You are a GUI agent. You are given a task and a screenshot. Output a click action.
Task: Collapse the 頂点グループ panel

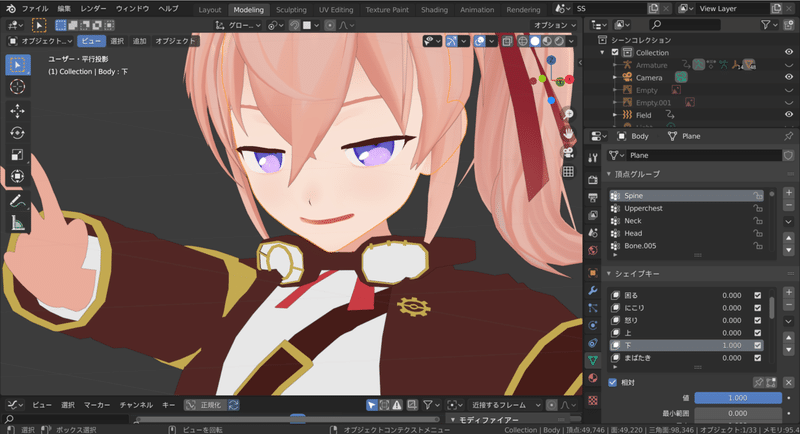[609, 174]
